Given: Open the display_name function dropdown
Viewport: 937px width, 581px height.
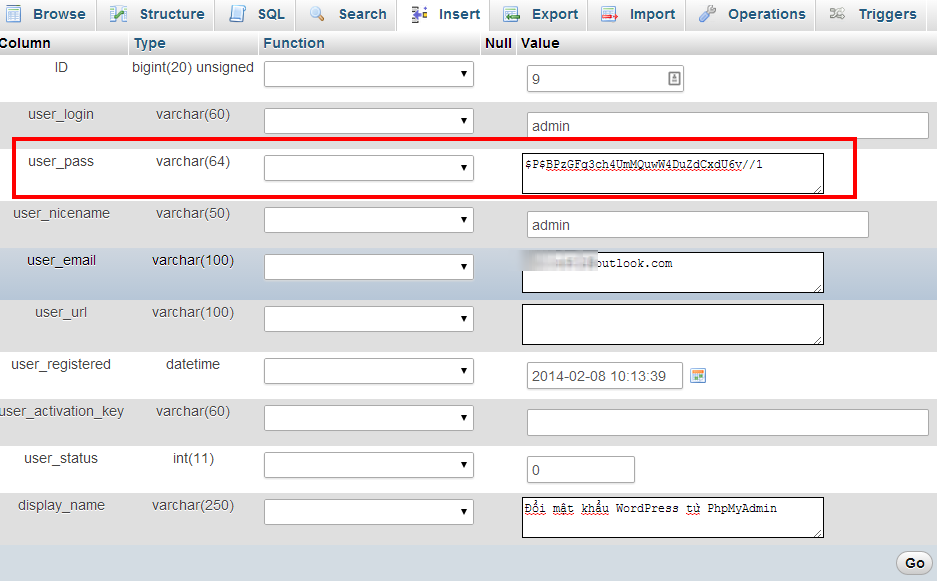Looking at the screenshot, I should (x=368, y=512).
